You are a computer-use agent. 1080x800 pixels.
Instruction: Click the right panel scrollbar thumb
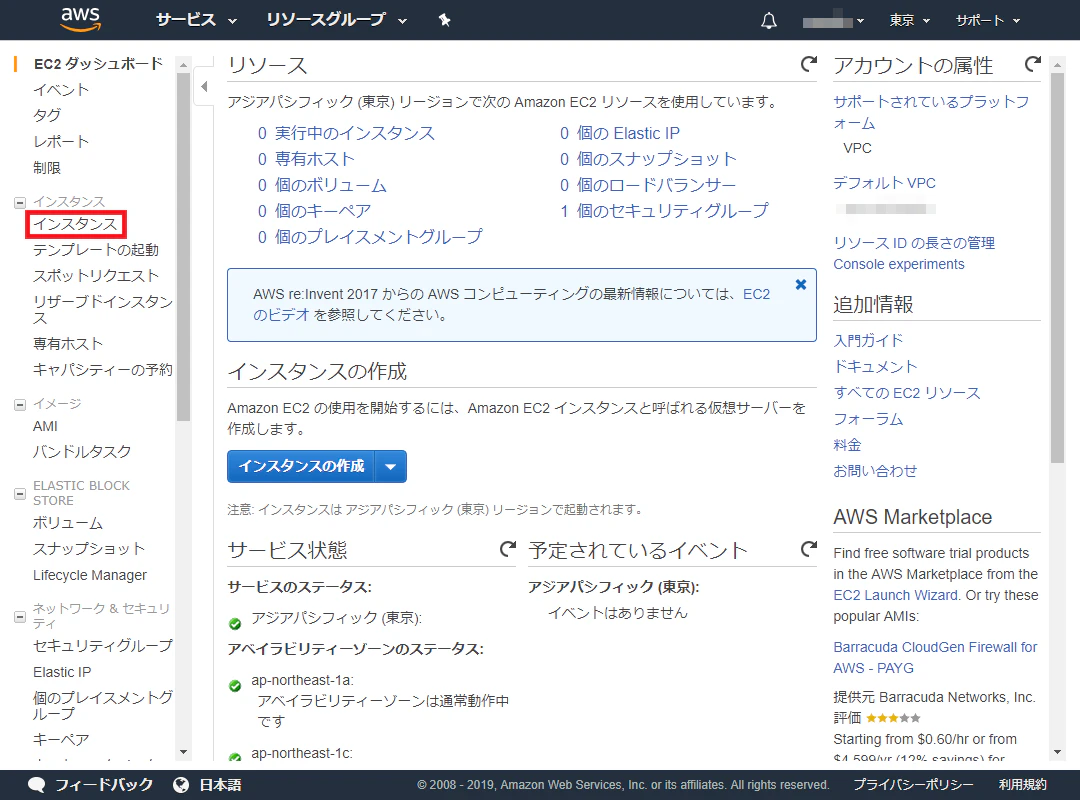[1057, 268]
